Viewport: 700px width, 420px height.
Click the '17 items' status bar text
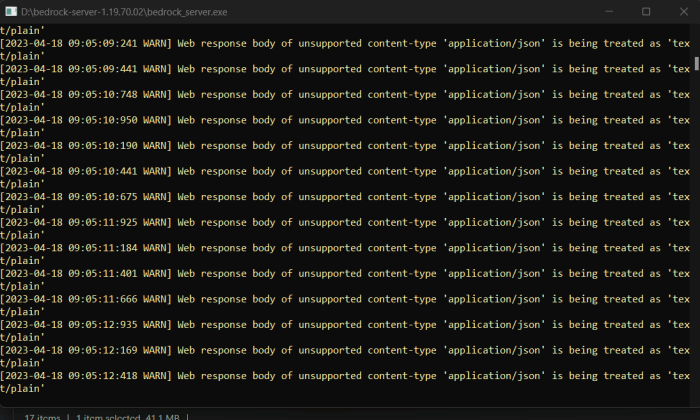(x=42, y=417)
